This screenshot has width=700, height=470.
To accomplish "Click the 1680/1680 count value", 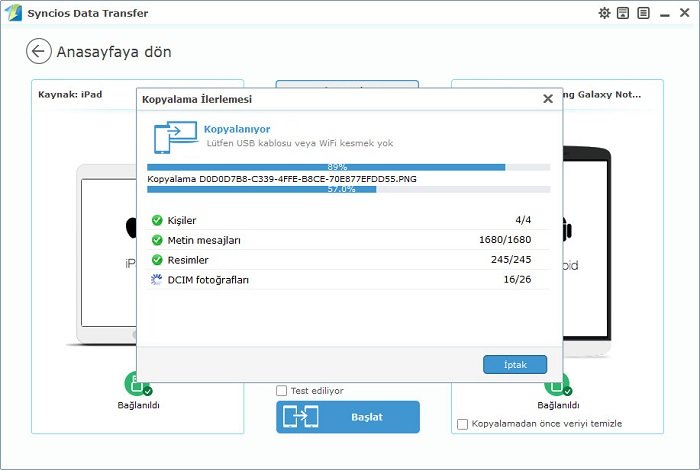I will click(505, 240).
